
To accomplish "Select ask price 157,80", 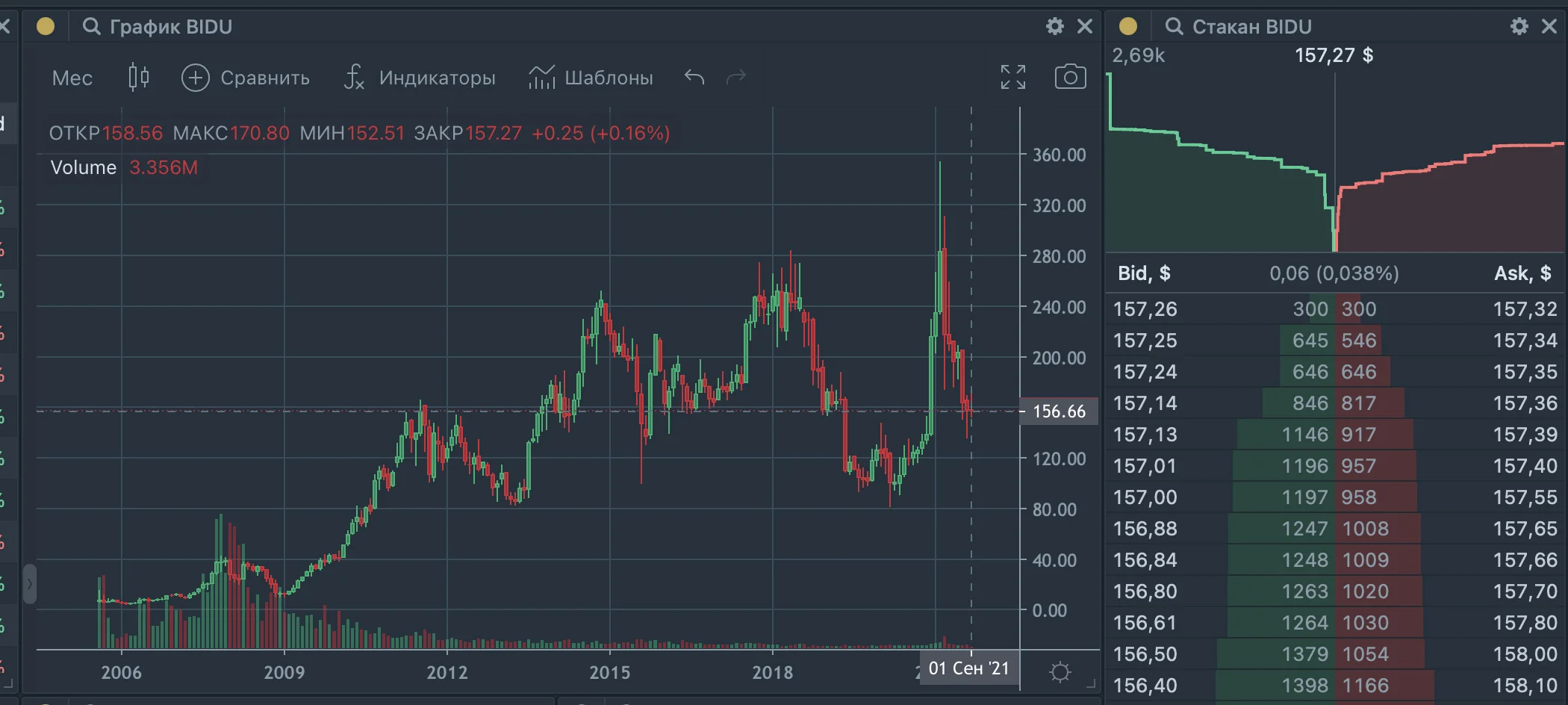I will (x=1525, y=623).
